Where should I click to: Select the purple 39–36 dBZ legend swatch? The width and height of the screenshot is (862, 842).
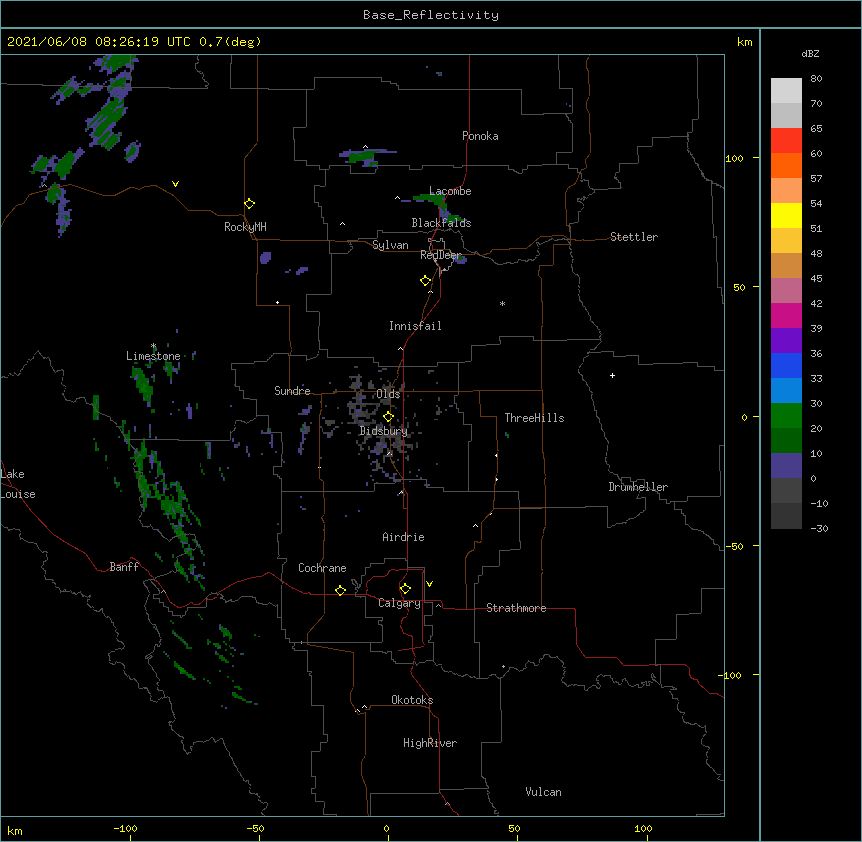[x=786, y=341]
